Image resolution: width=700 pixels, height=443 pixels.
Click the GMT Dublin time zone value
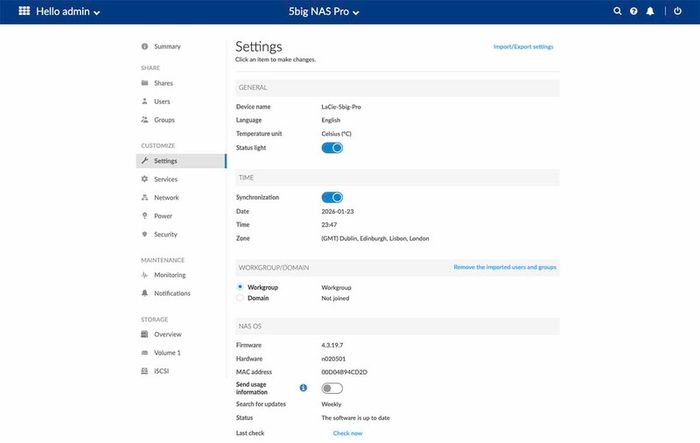pos(375,238)
